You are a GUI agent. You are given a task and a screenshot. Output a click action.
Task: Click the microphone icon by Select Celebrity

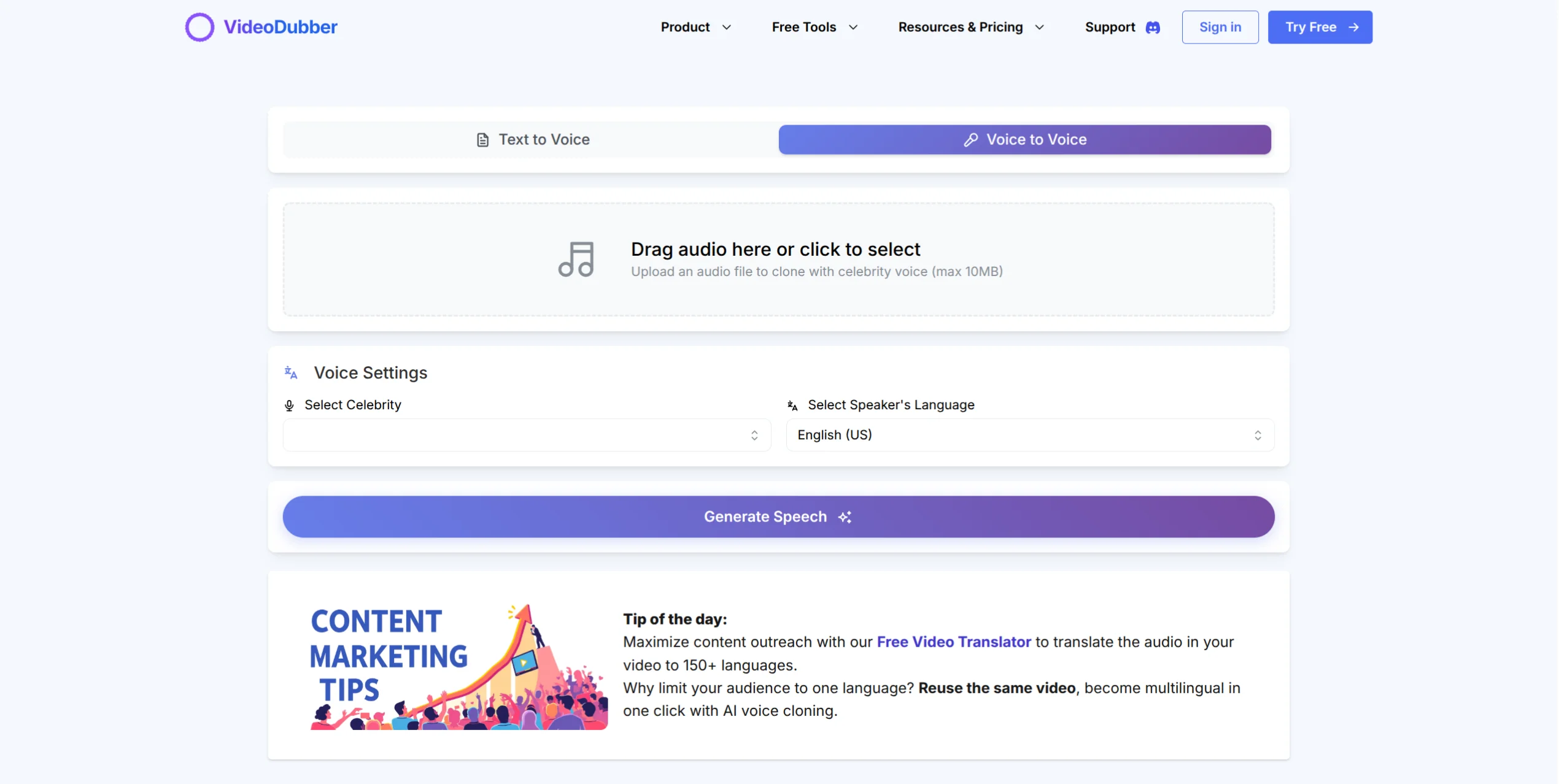point(290,405)
